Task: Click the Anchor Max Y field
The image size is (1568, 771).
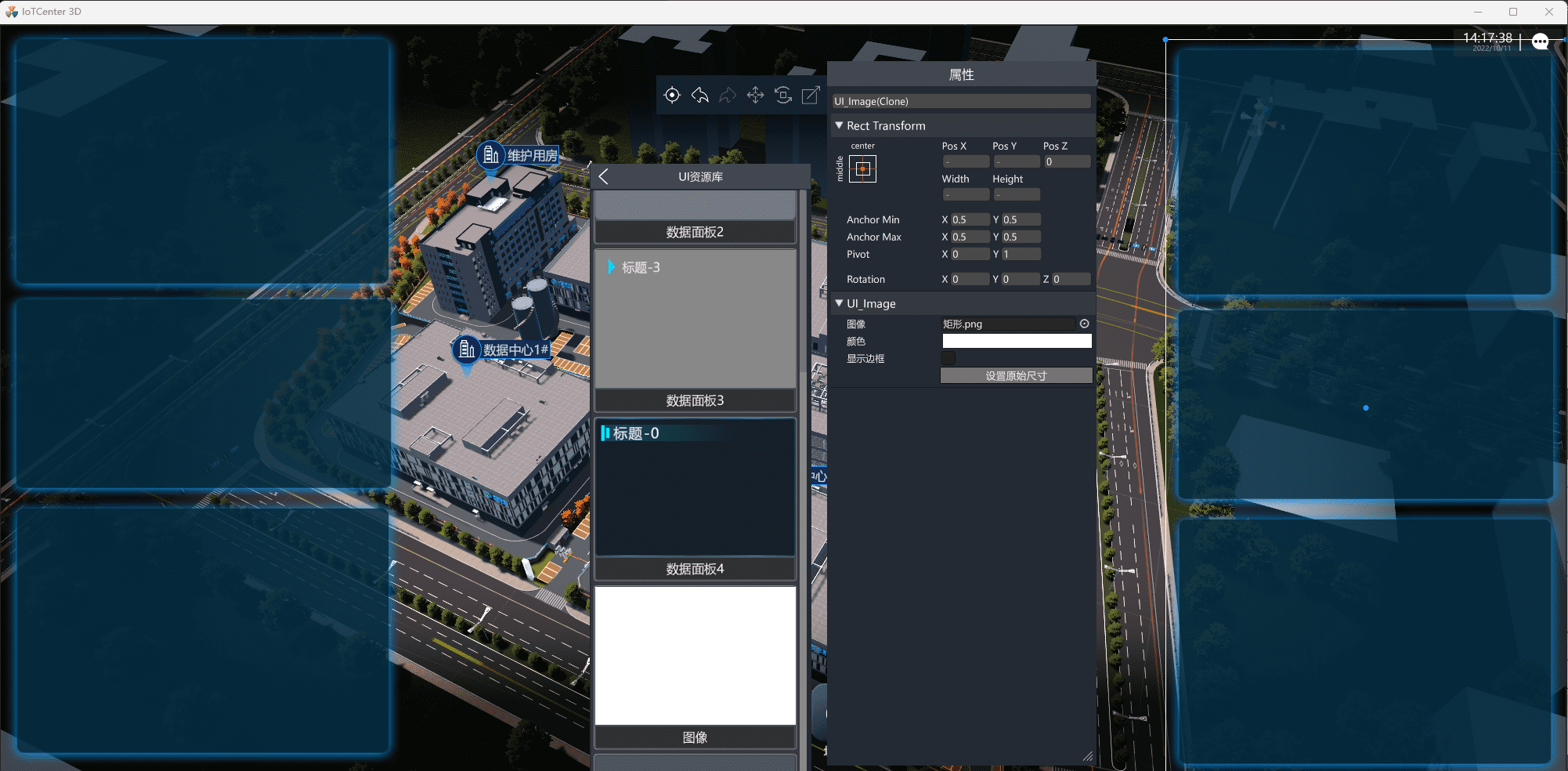Action: coord(1021,237)
